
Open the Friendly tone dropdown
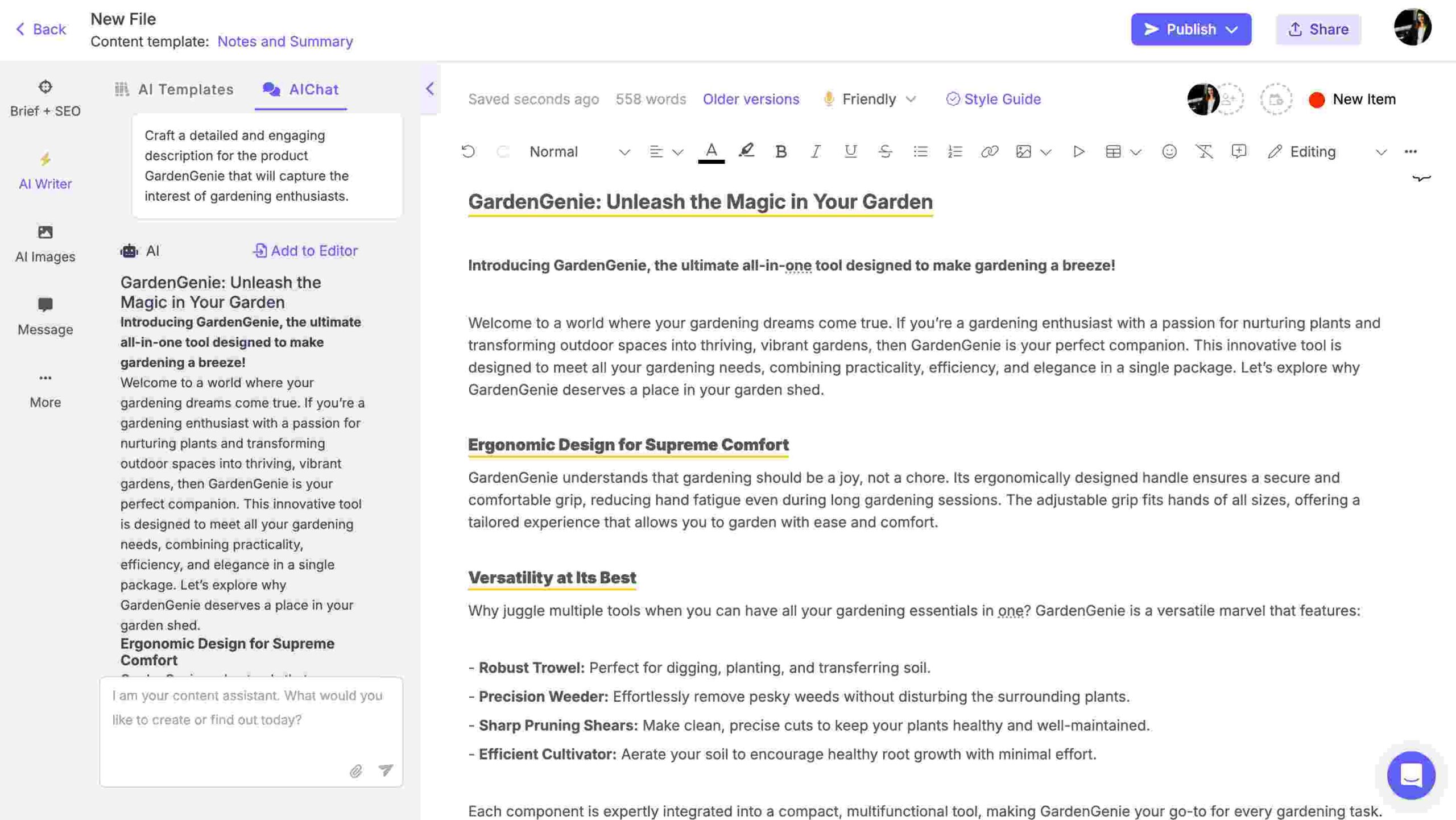click(870, 99)
